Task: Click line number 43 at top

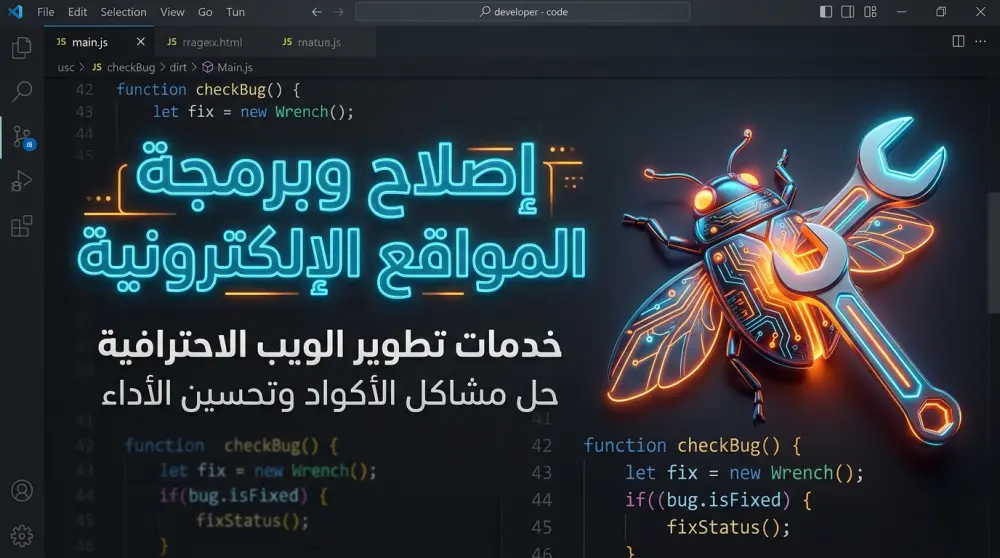Action: point(84,112)
